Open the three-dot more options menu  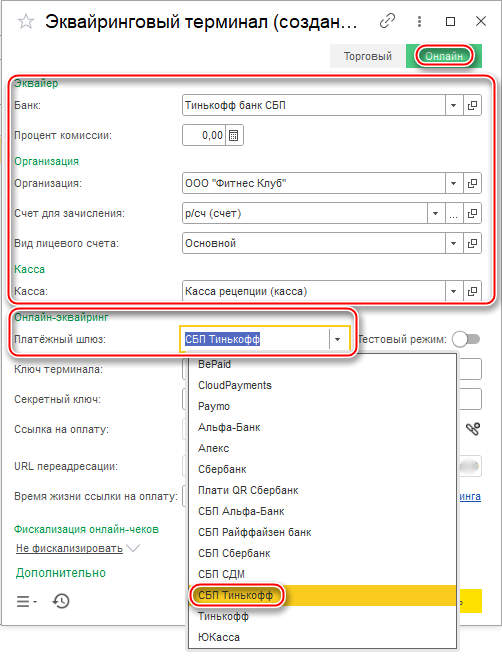[419, 21]
